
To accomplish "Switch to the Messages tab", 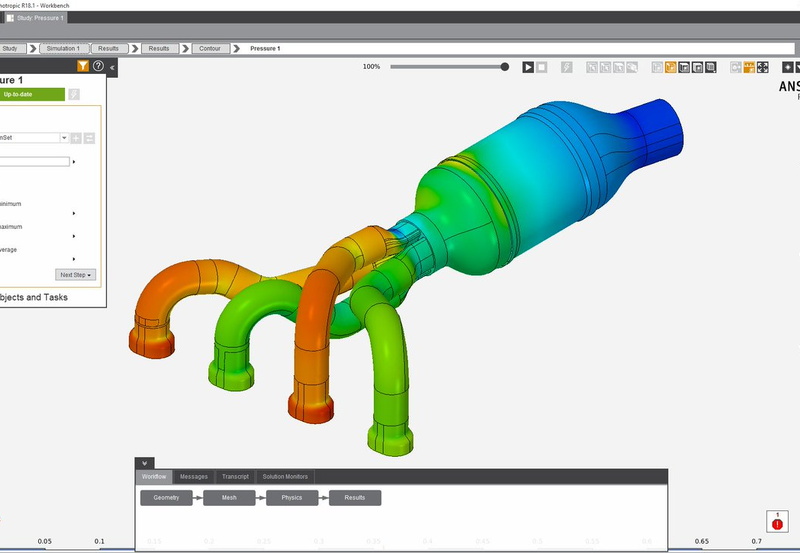I will 194,477.
